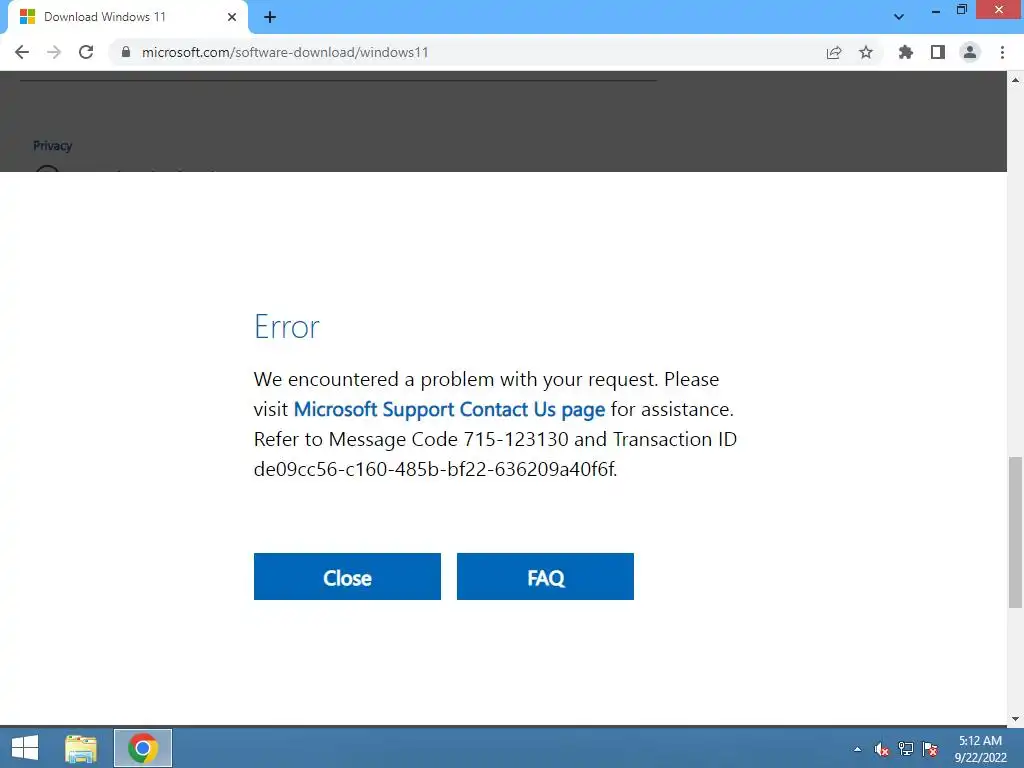1024x768 pixels.
Task: Click the Chrome taskbar icon
Action: click(x=143, y=748)
